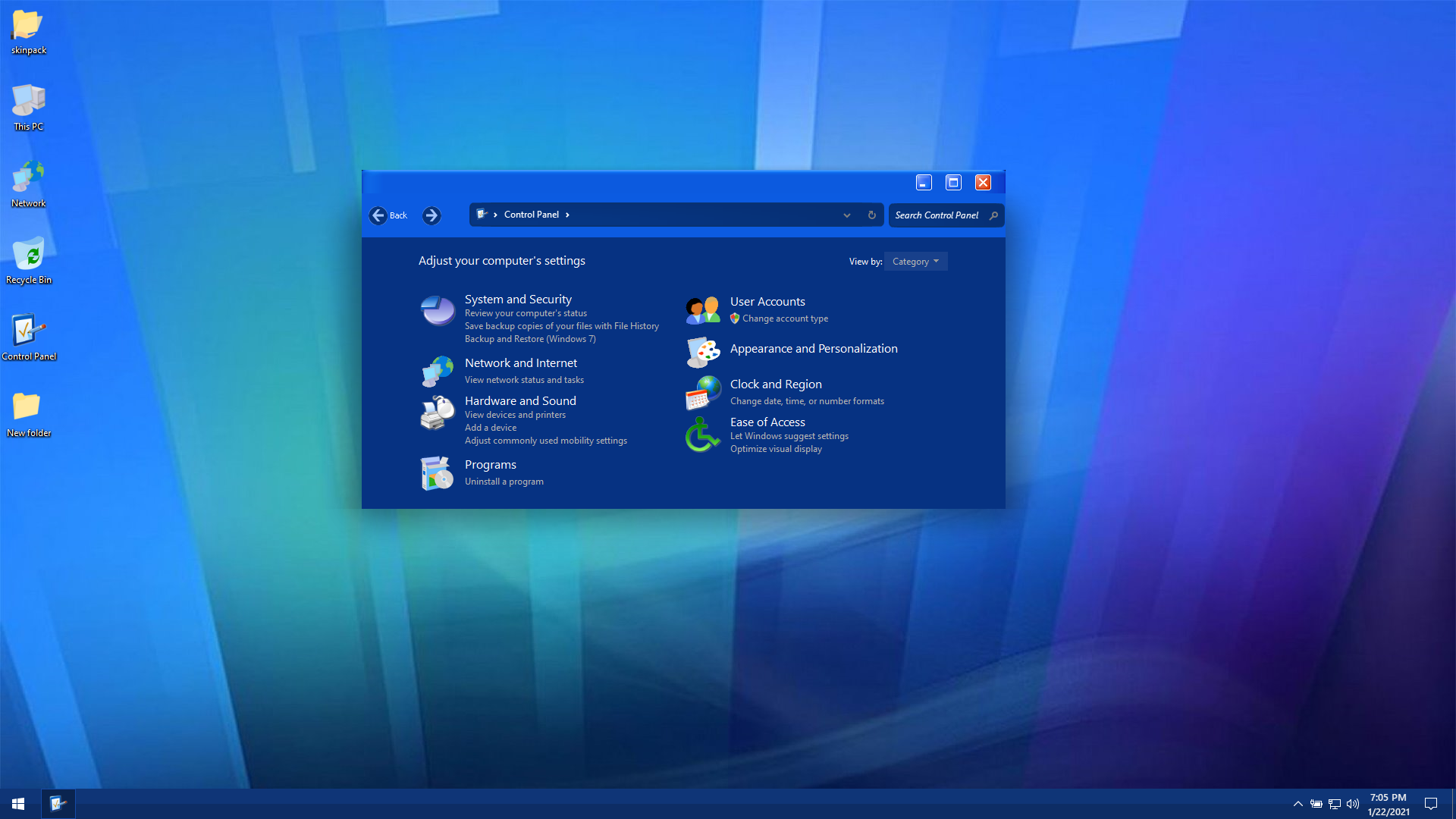Open Change account type link
Viewport: 1456px width, 819px height.
785,318
